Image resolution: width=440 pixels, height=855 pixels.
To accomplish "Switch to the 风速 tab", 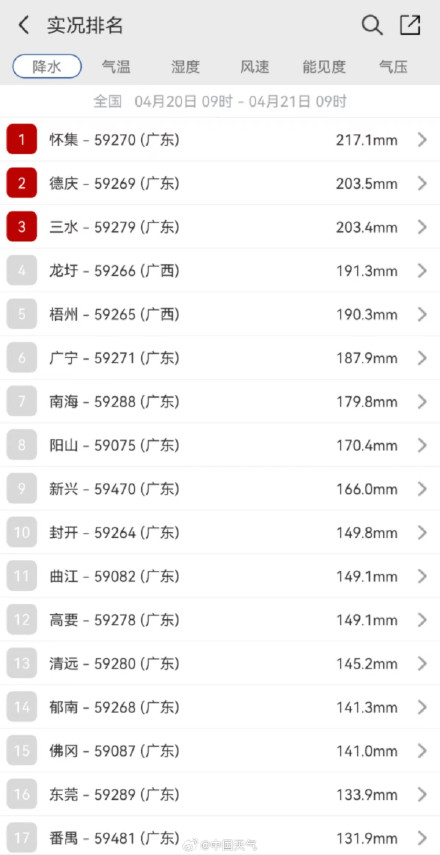I will pos(255,67).
